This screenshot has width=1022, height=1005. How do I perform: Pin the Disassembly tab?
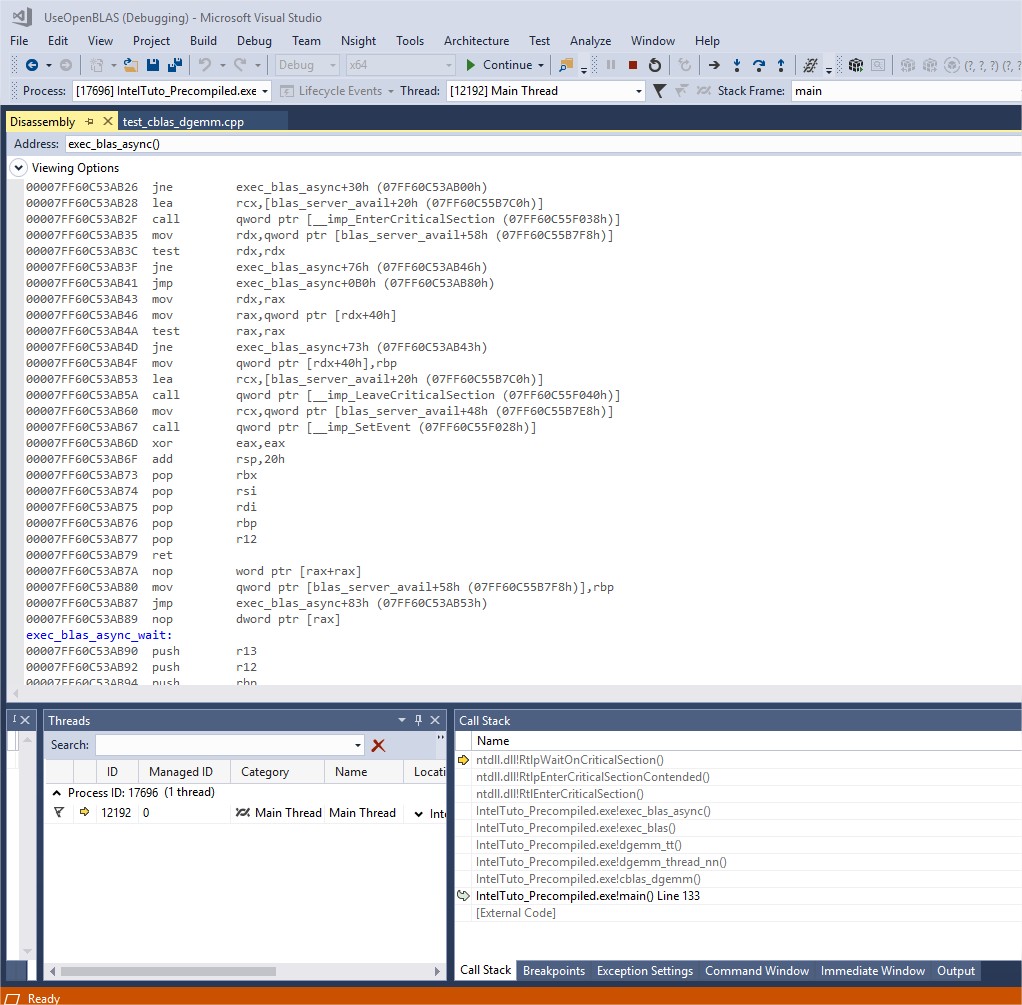point(89,121)
